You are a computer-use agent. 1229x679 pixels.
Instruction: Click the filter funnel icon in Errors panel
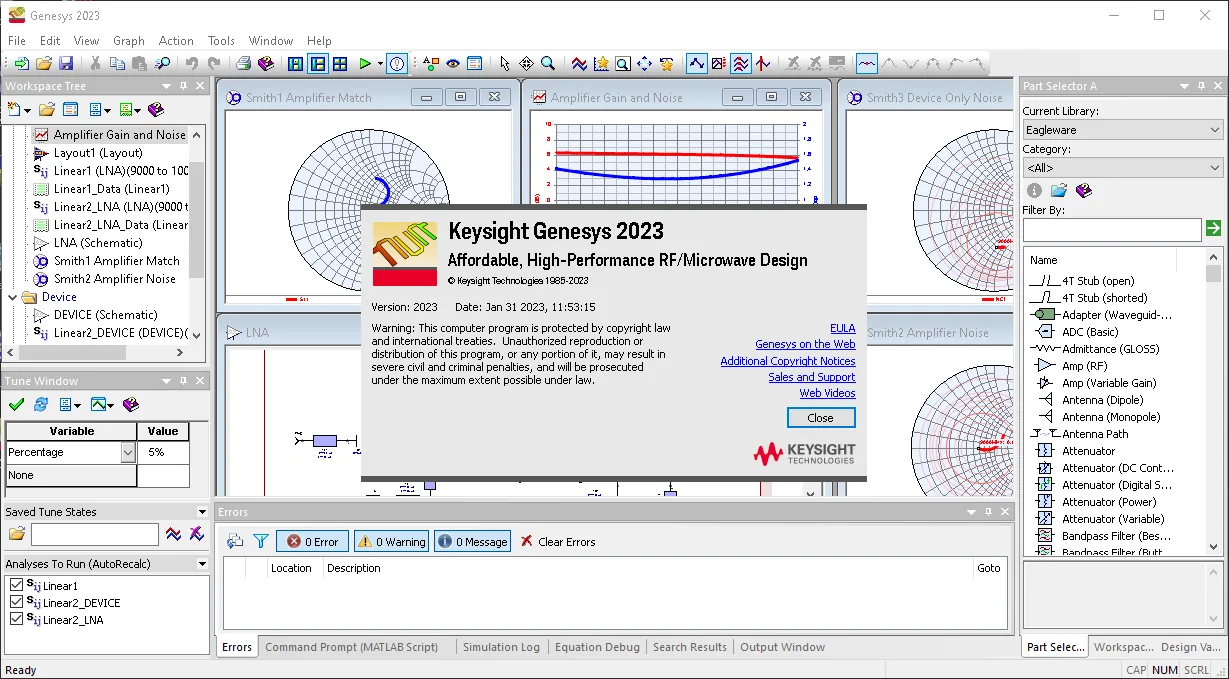(x=260, y=541)
